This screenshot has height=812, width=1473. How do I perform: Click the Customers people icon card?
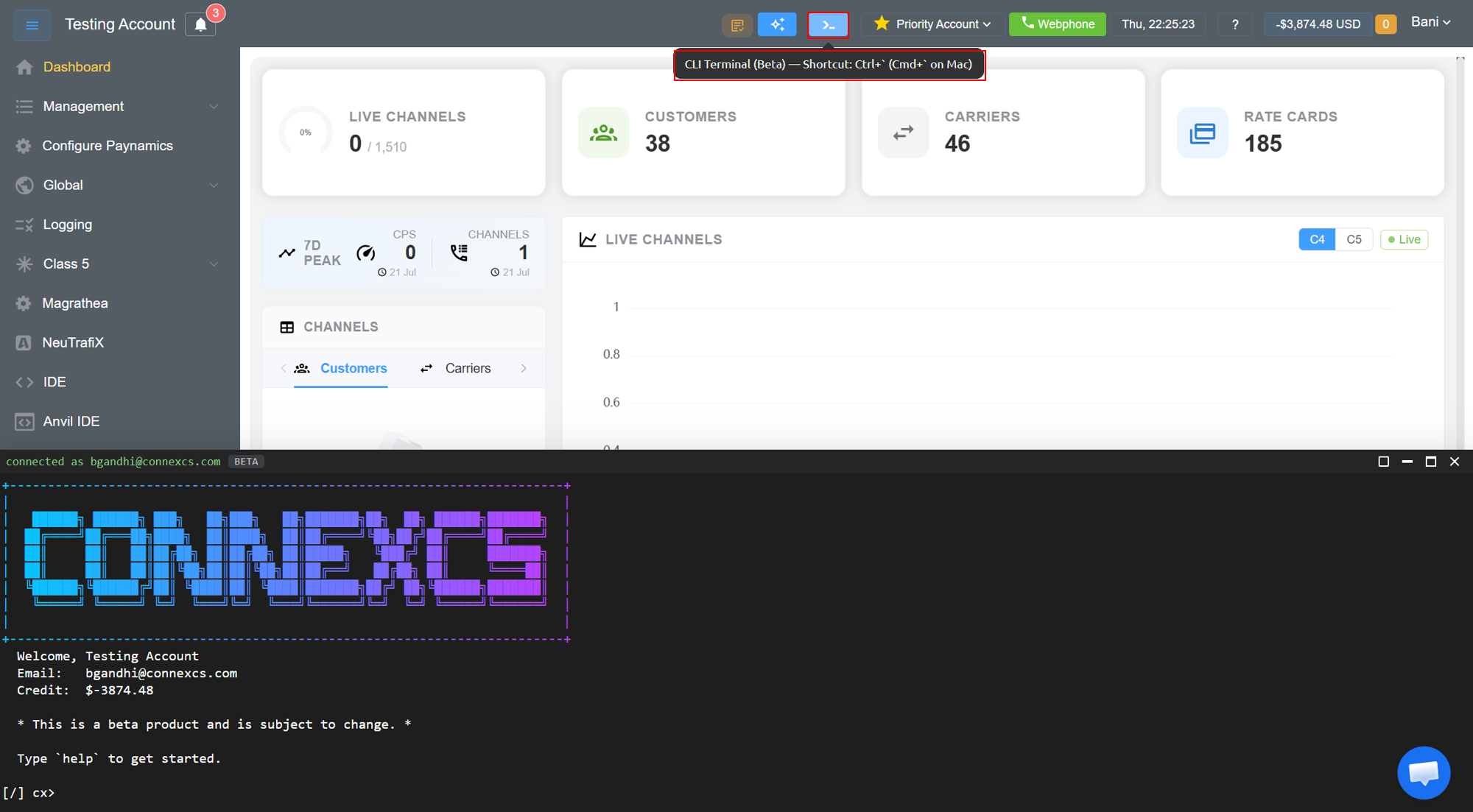[x=603, y=133]
